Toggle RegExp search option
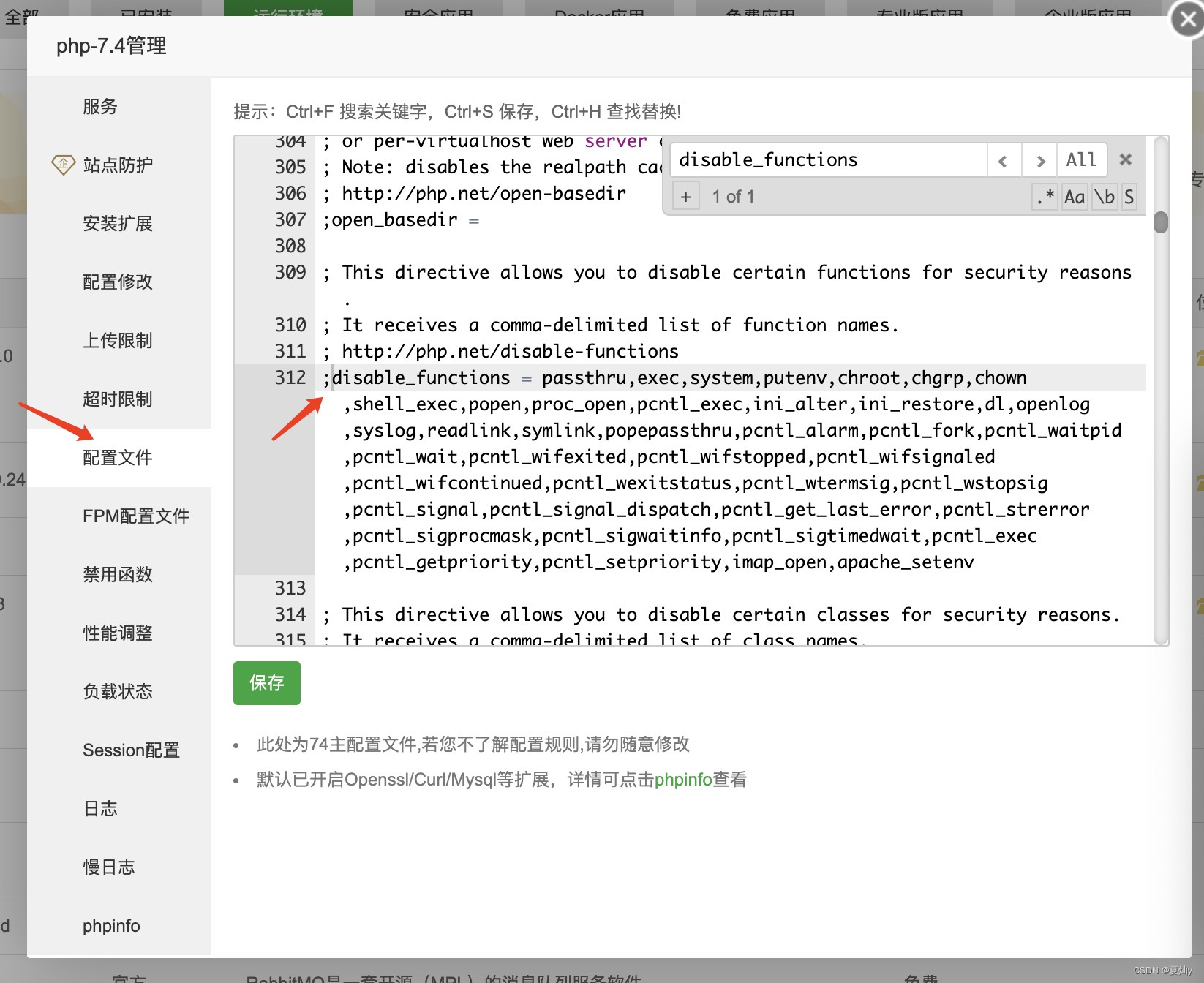Screen dimensions: 1204x983 point(1045,197)
